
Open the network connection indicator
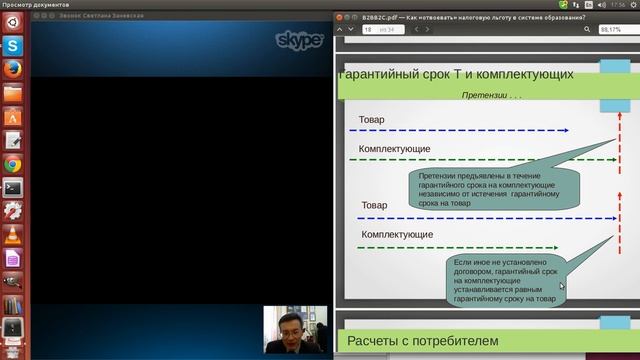[x=576, y=5]
